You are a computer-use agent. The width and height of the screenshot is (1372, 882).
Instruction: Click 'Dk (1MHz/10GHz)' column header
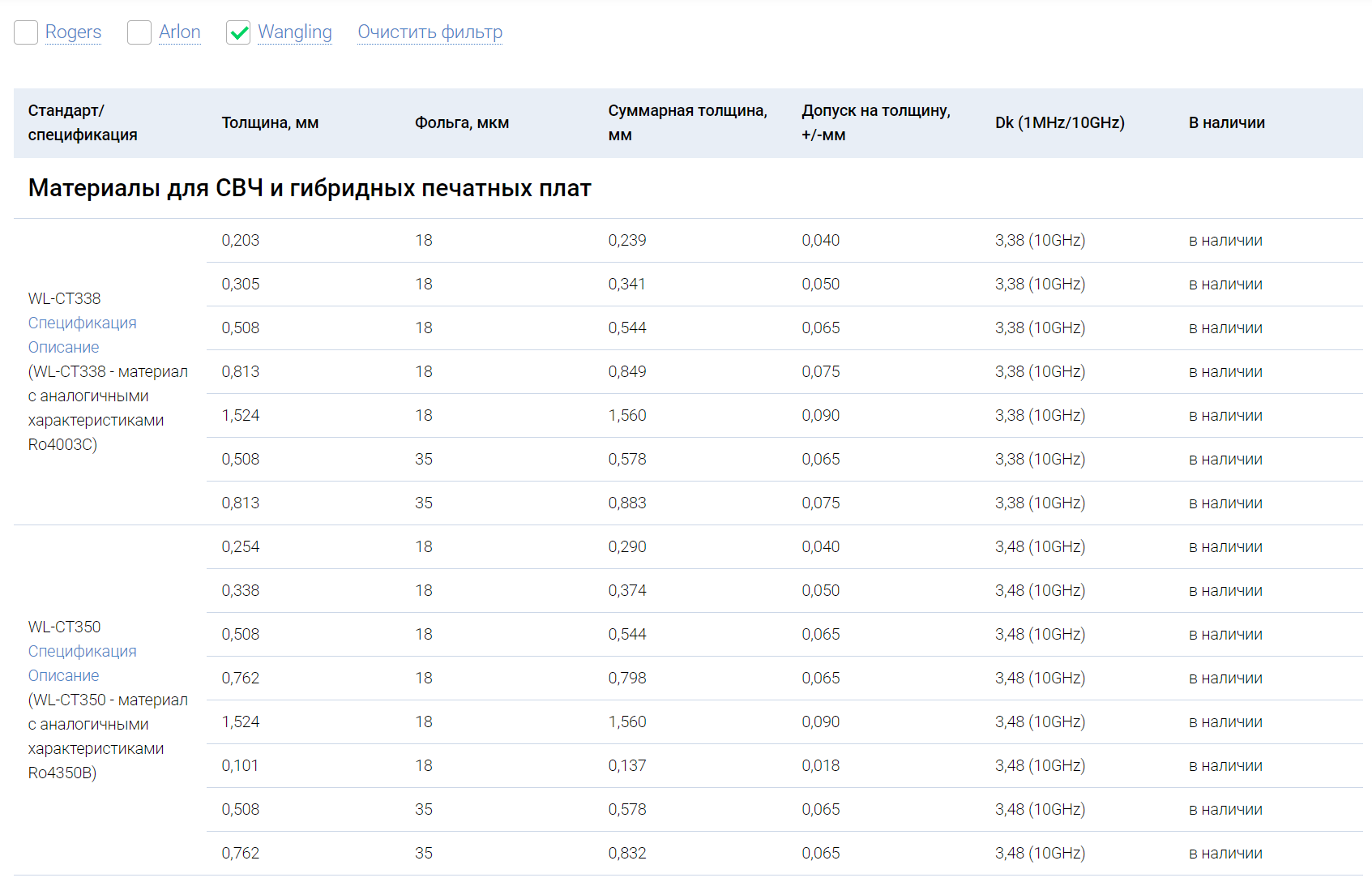[1060, 122]
